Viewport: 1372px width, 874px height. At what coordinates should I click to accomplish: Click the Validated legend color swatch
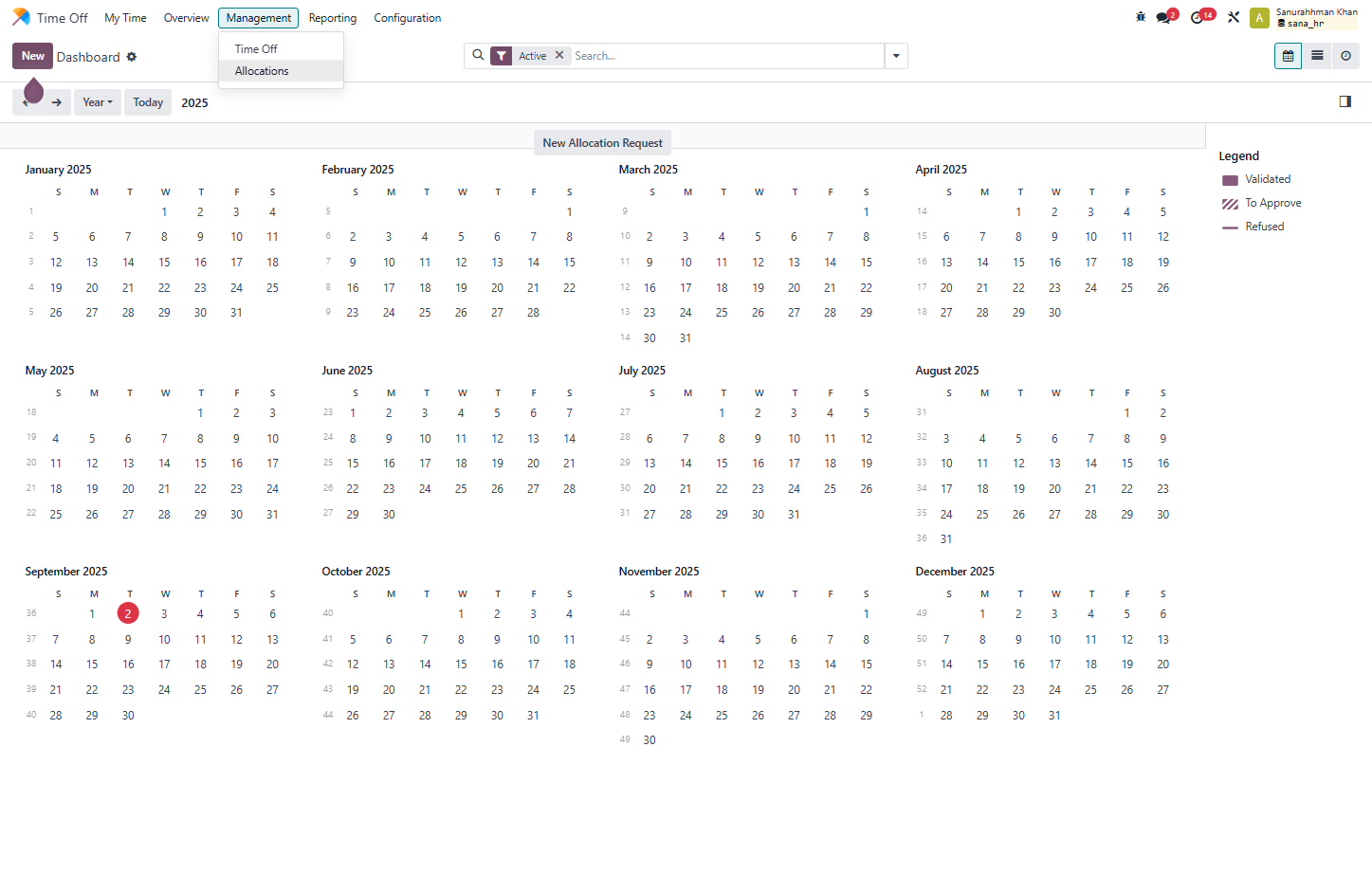[1230, 180]
